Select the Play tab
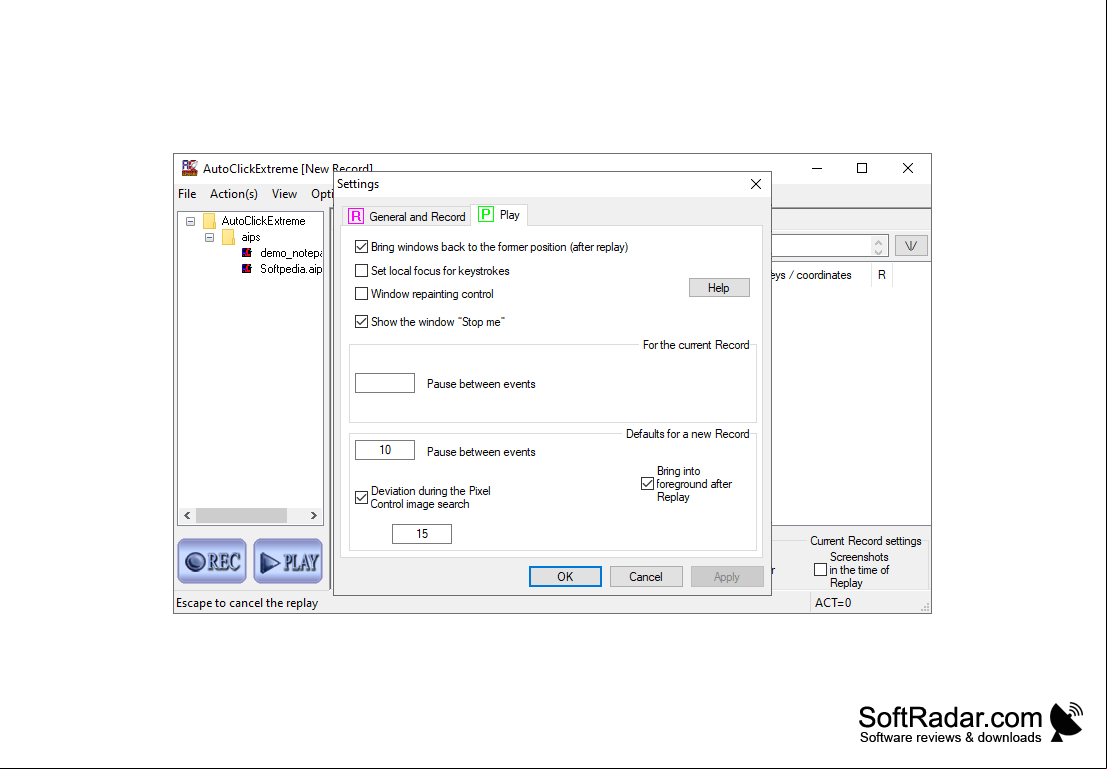 499,215
